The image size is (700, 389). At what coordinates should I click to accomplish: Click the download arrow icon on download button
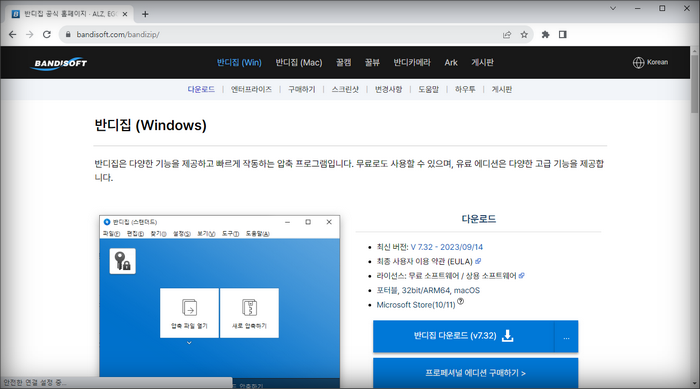coord(508,336)
